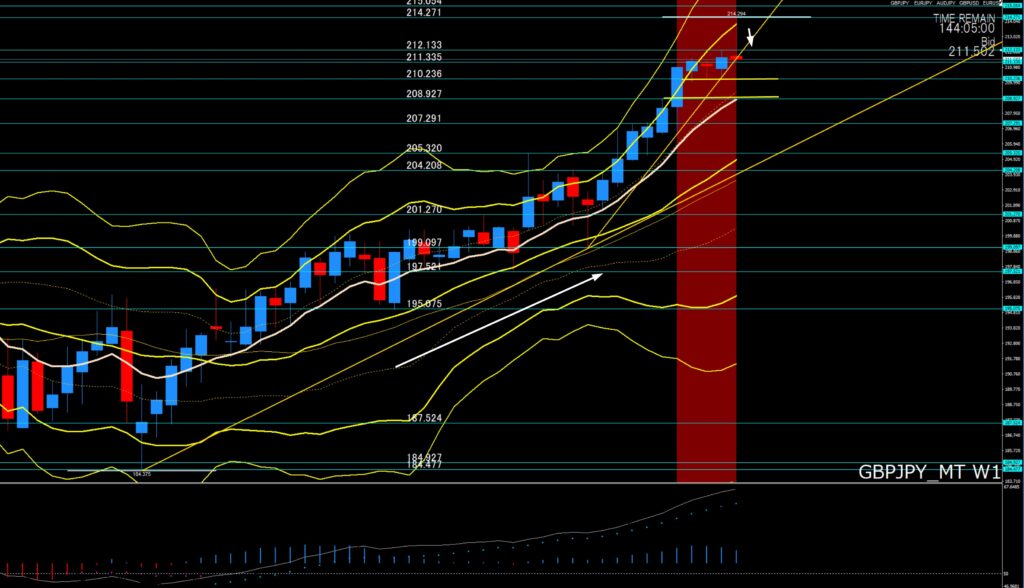Click the TIME REMAIN countdown text
This screenshot has height=588, width=1024.
963,18
